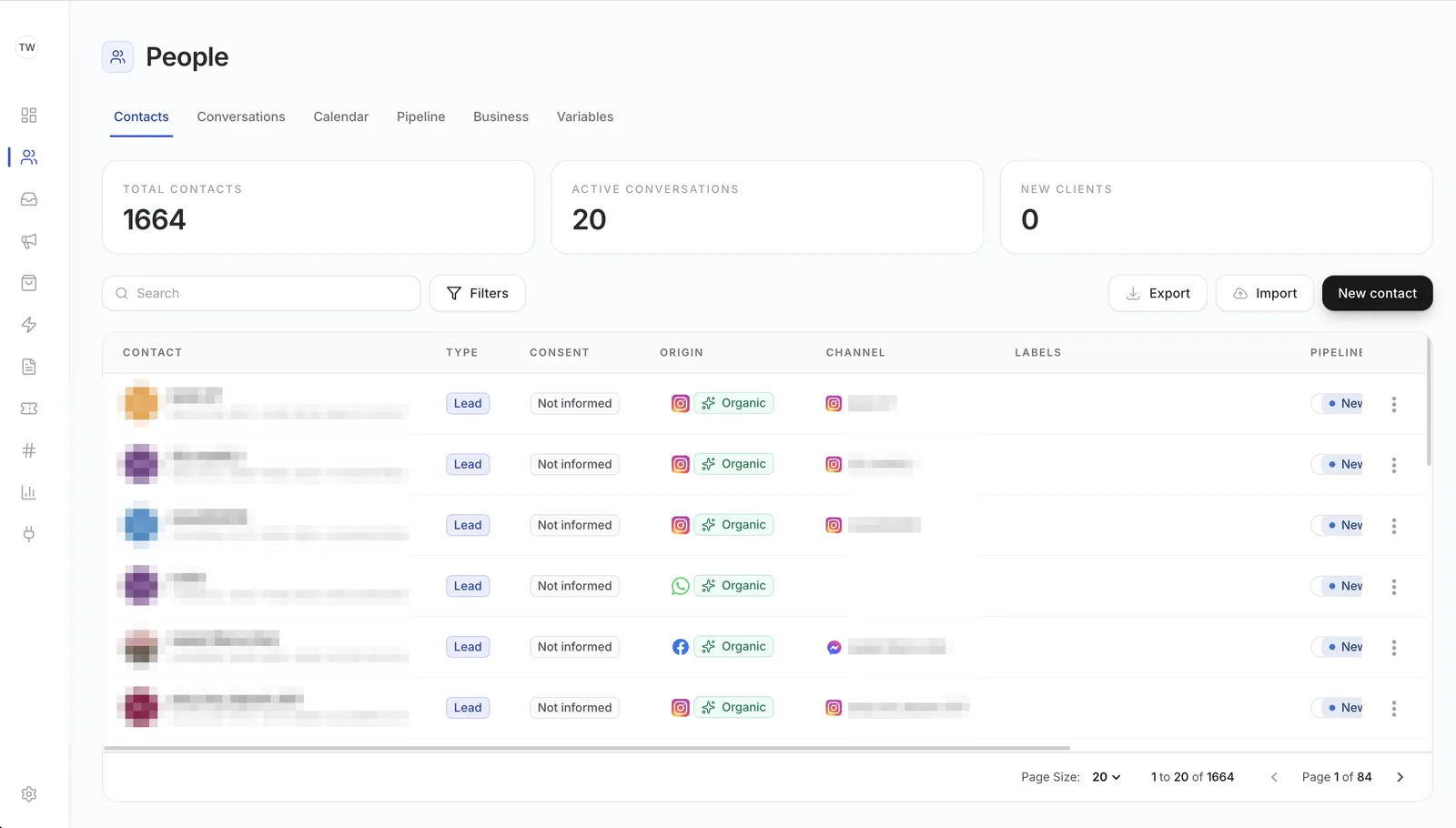Open the Page Size 20 dropdown
The height and width of the screenshot is (828, 1456).
1107,777
